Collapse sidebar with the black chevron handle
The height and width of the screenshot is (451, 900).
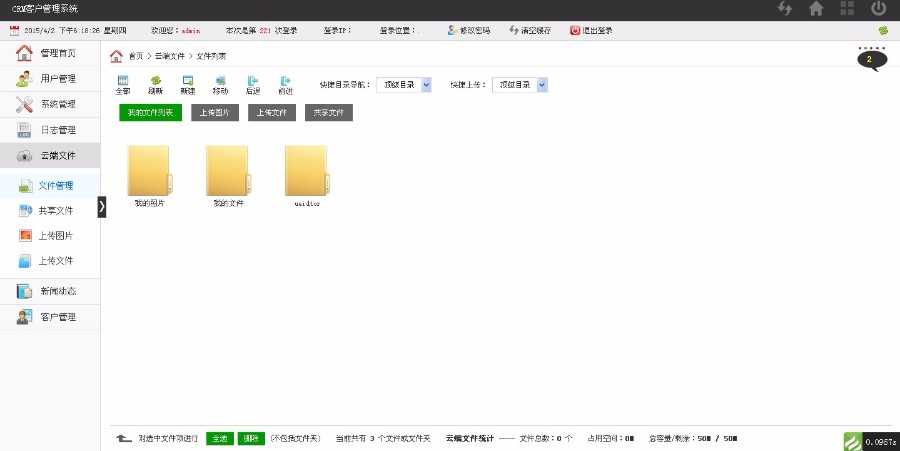pos(102,207)
